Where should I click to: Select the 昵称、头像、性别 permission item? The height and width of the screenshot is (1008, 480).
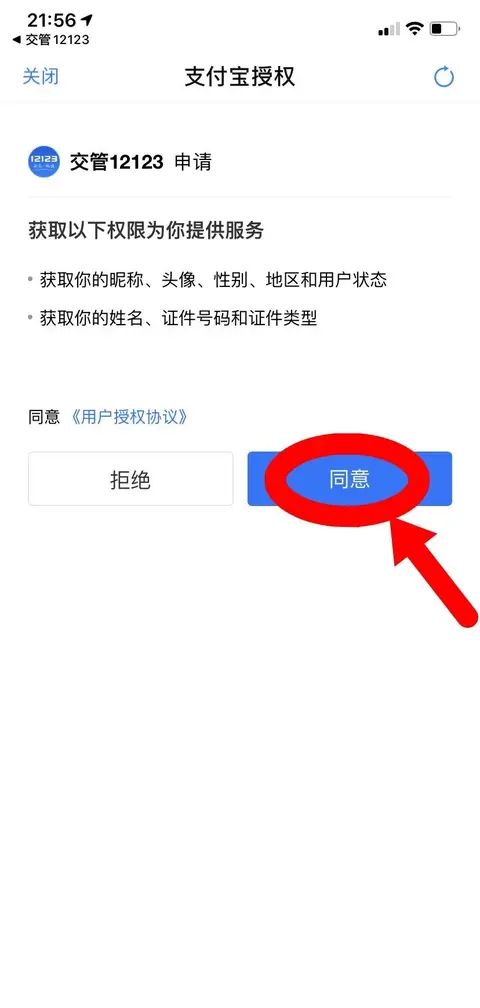coord(213,280)
